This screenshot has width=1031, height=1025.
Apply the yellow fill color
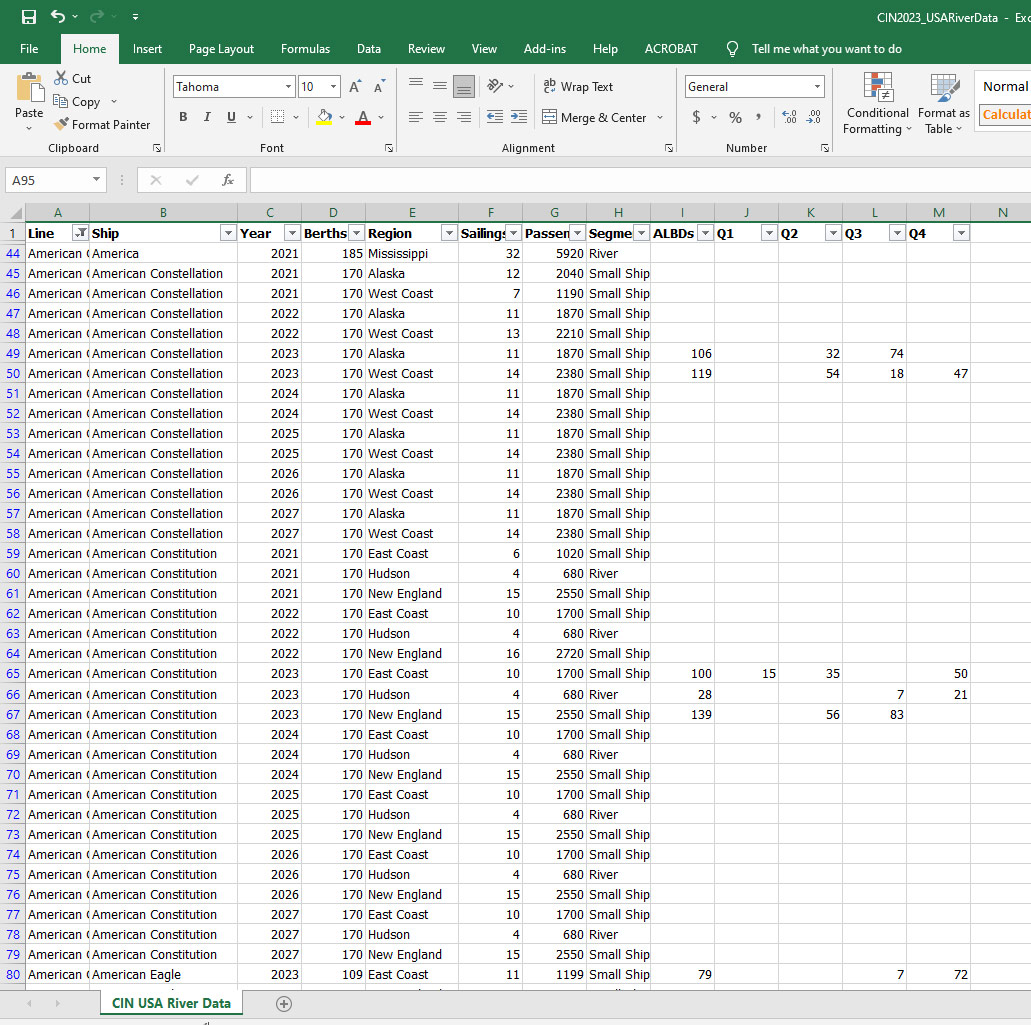[324, 117]
